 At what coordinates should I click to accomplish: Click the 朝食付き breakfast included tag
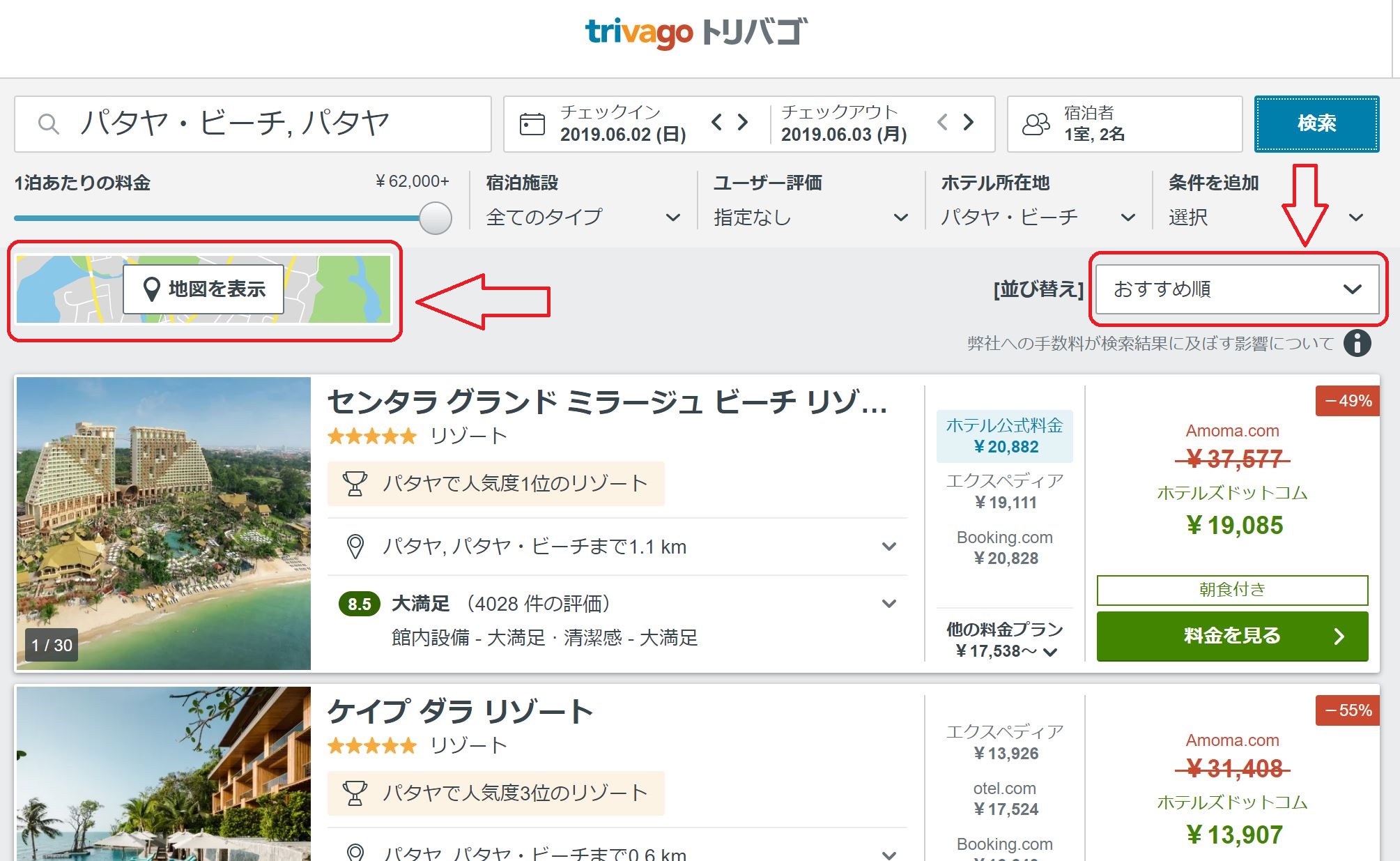[1232, 590]
